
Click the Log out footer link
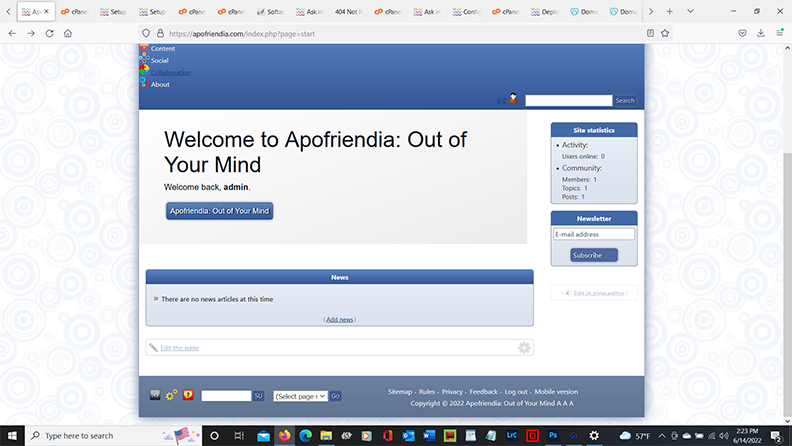click(x=516, y=391)
